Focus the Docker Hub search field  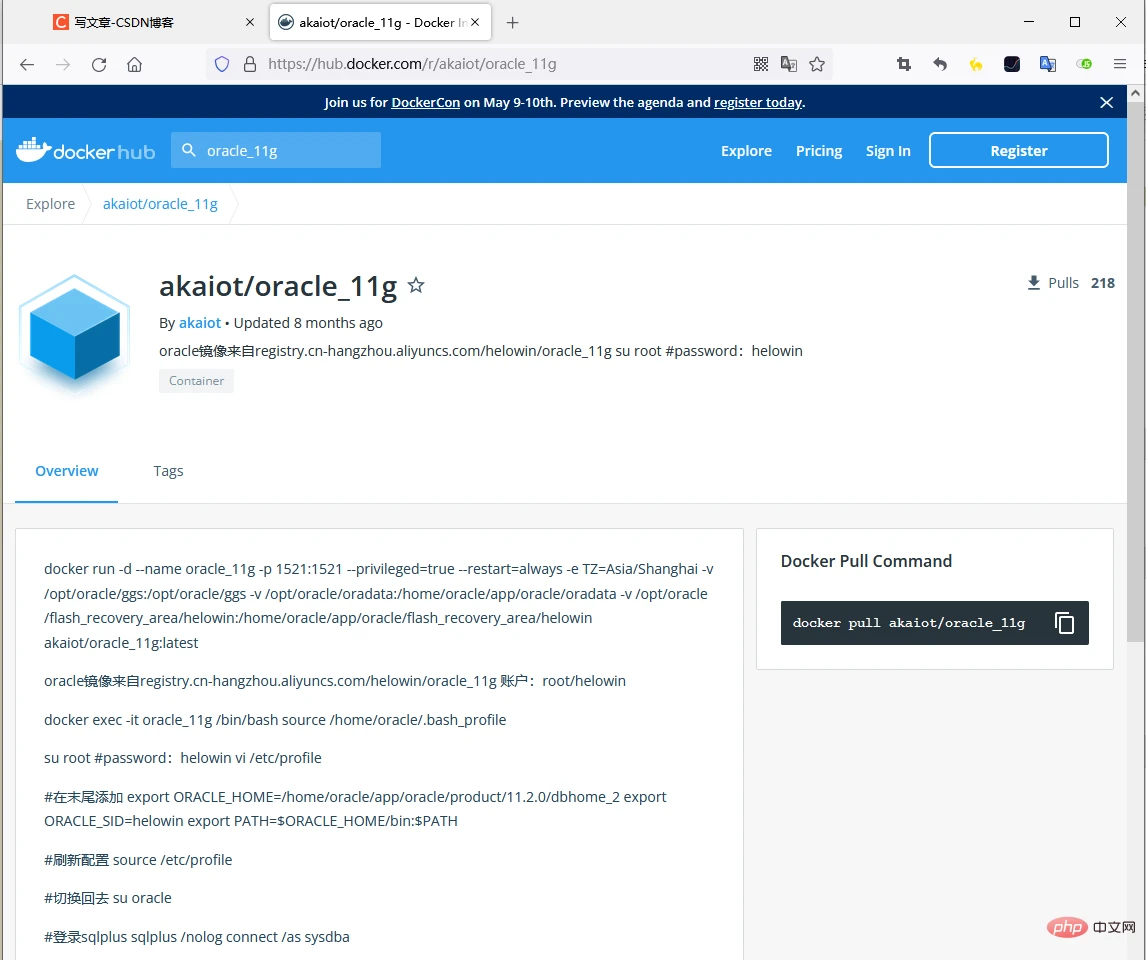[276, 151]
